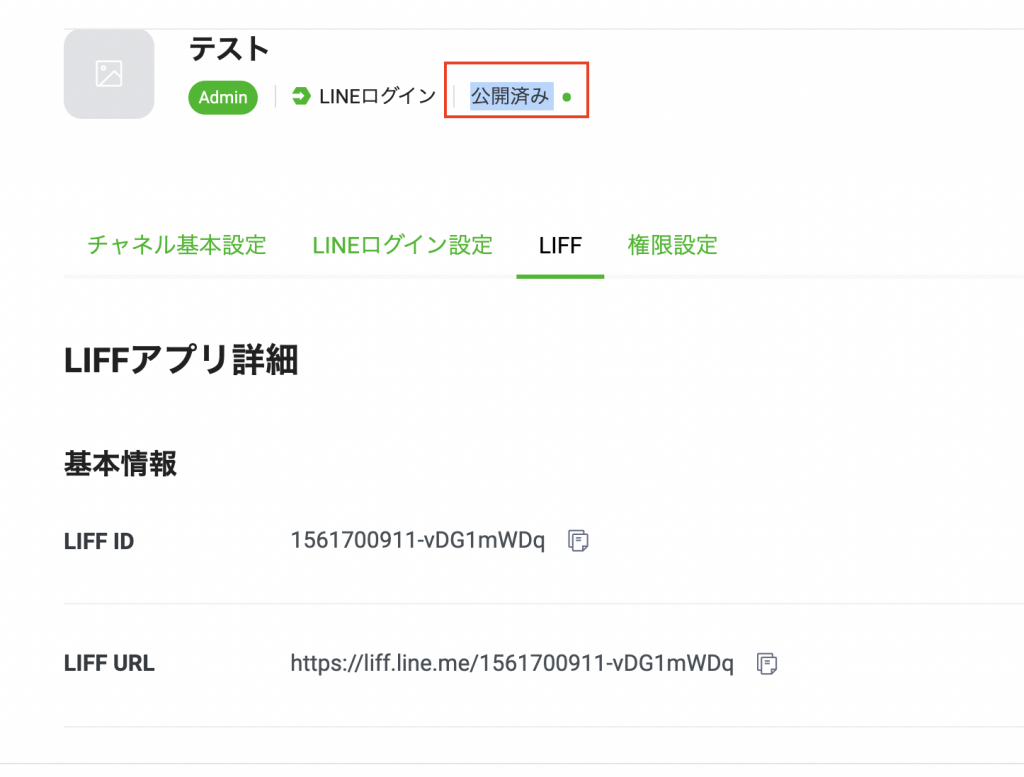Click the LIFF ID field label
Screen dimensions: 1024x777
coord(99,541)
